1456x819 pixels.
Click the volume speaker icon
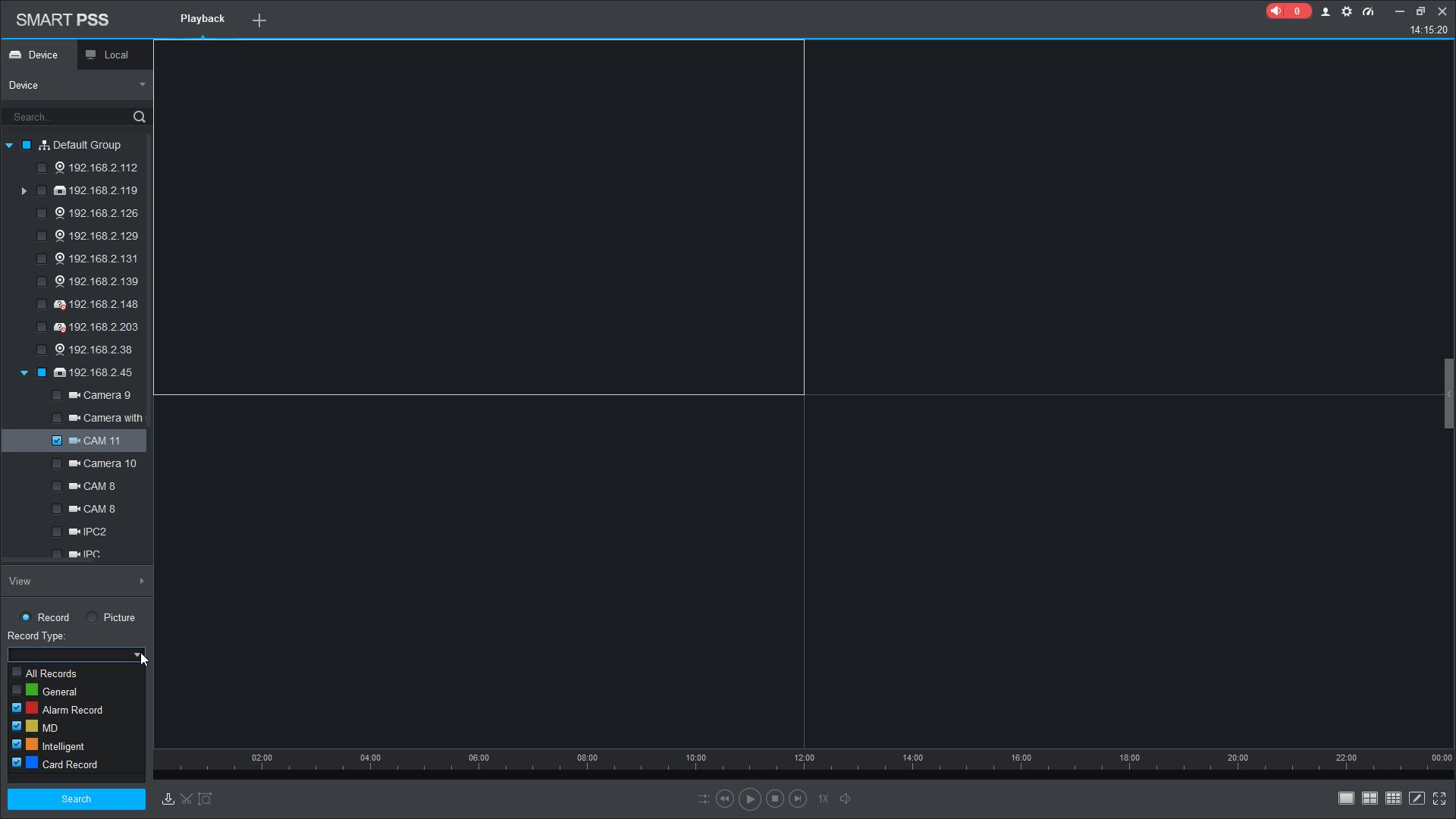click(x=846, y=799)
